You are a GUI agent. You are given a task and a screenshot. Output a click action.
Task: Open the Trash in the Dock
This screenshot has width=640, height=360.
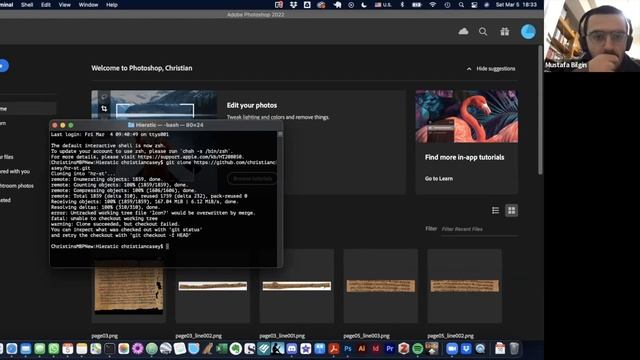pyautogui.click(x=514, y=349)
